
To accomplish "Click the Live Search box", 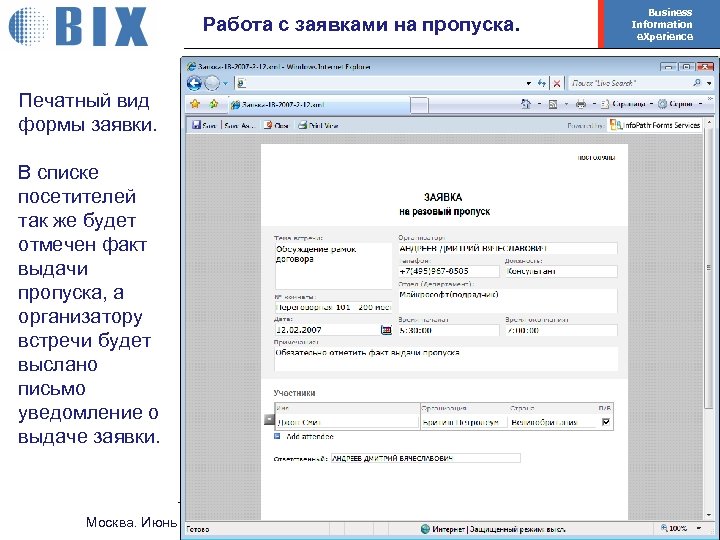I will 629,83.
